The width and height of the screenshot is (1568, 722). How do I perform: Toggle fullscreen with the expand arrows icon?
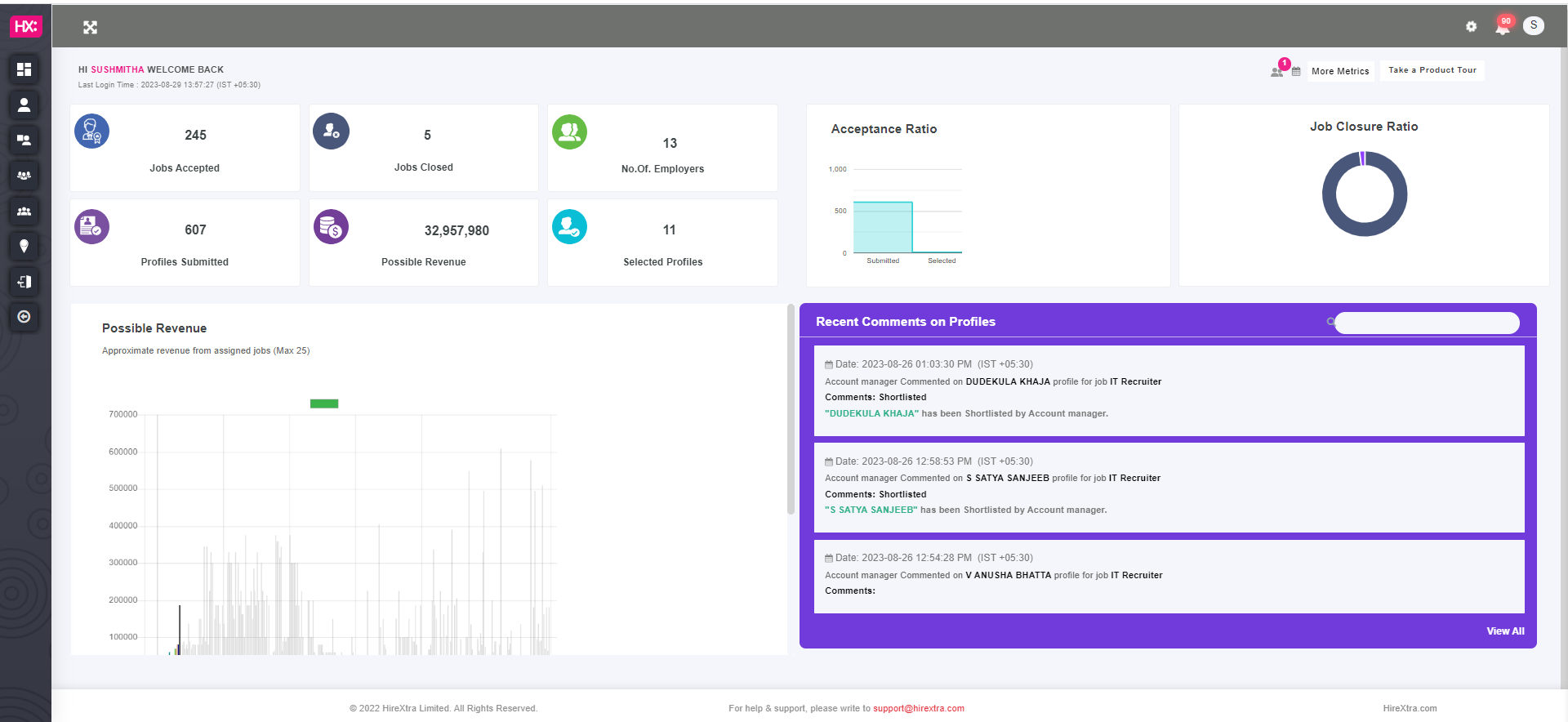pos(90,28)
